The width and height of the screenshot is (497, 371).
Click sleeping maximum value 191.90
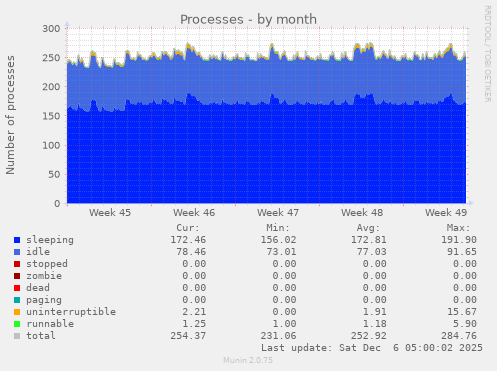(459, 240)
